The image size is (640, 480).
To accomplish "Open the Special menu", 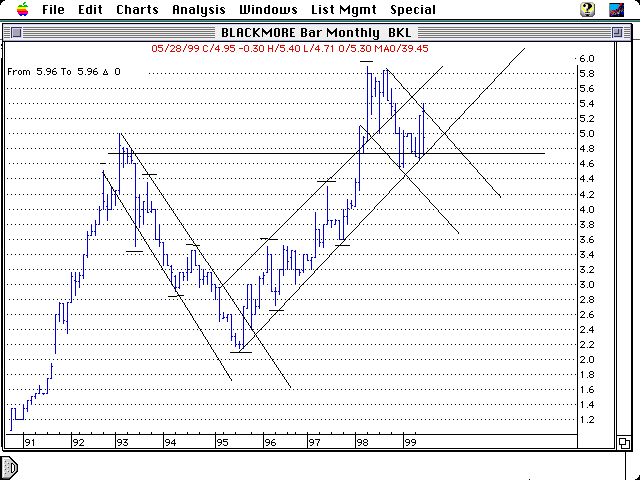I will click(x=413, y=9).
